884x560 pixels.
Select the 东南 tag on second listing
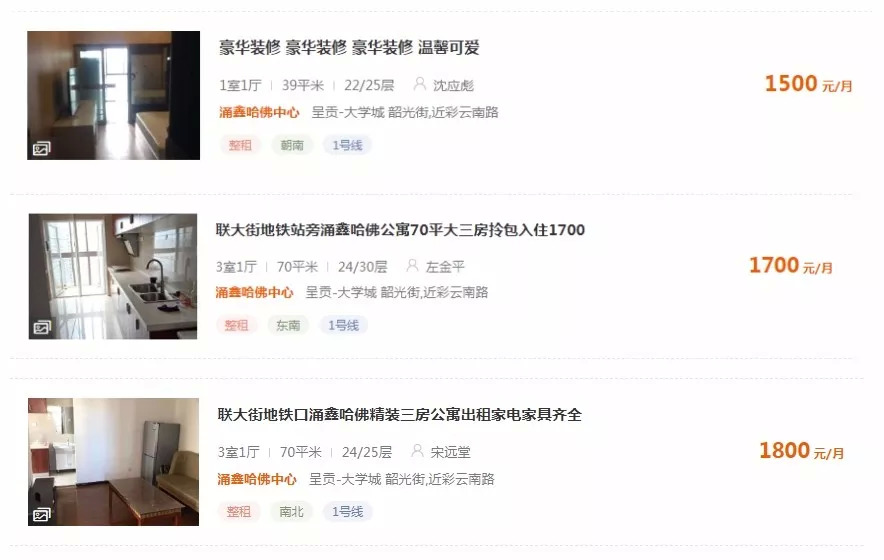pyautogui.click(x=288, y=325)
